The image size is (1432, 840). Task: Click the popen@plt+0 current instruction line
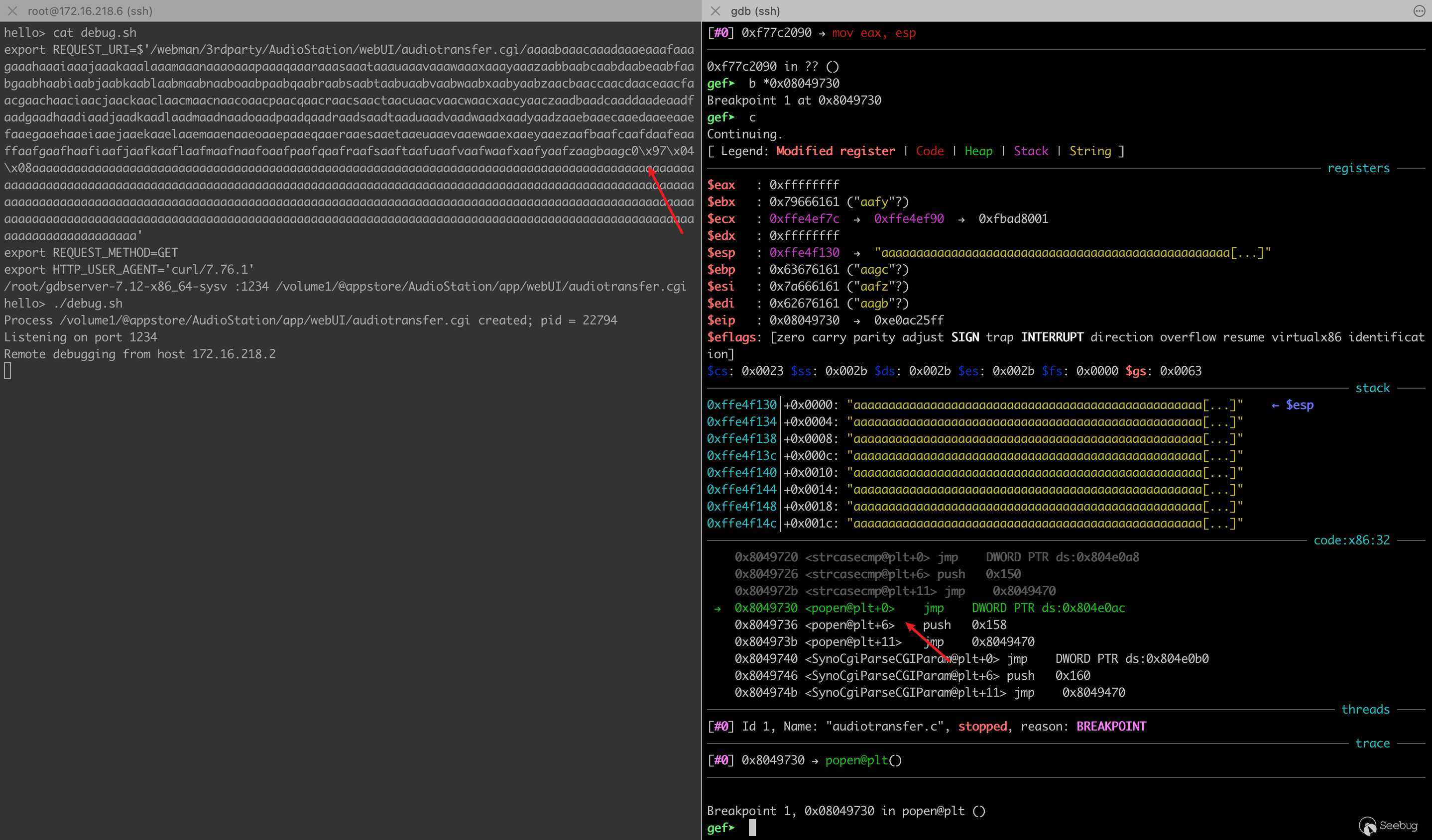tap(849, 608)
